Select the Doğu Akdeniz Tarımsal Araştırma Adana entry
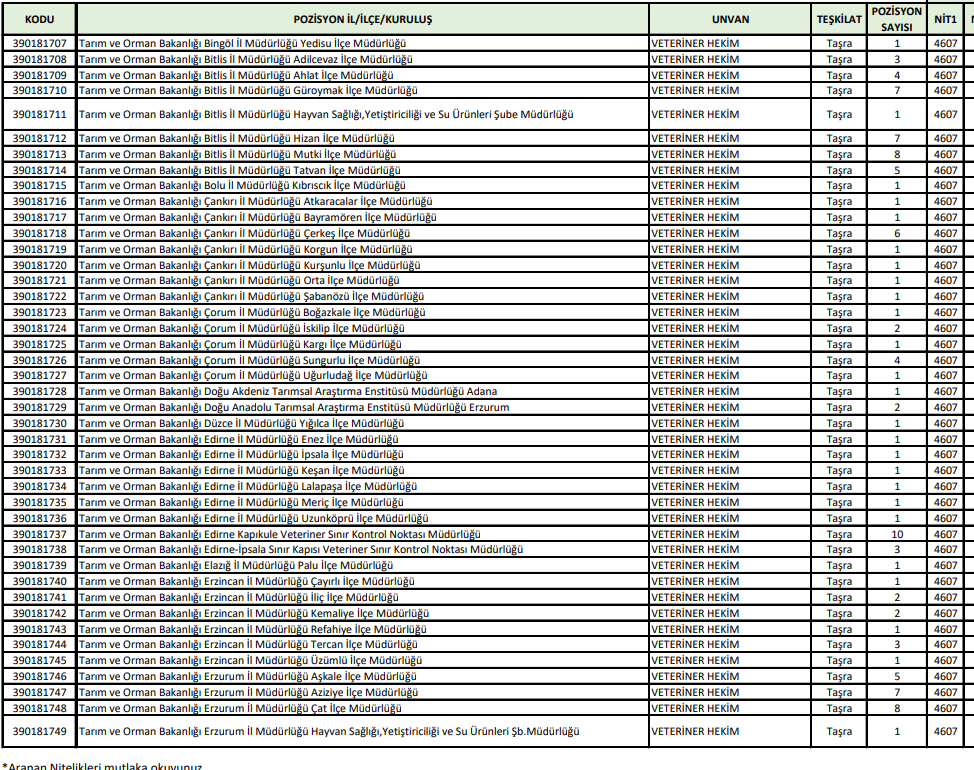The width and height of the screenshot is (974, 770). (x=288, y=392)
